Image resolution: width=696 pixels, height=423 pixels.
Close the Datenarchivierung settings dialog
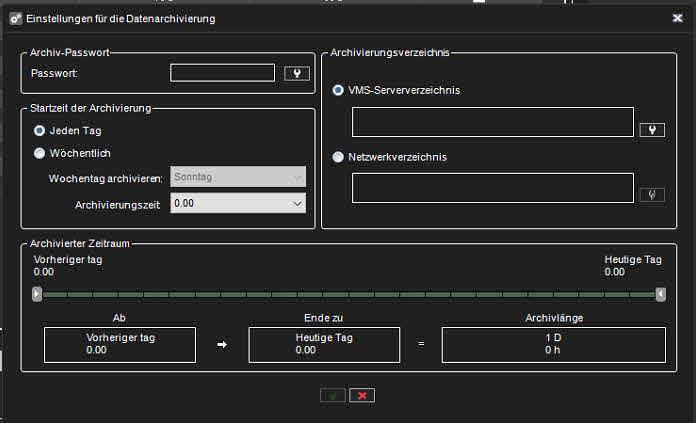click(678, 18)
